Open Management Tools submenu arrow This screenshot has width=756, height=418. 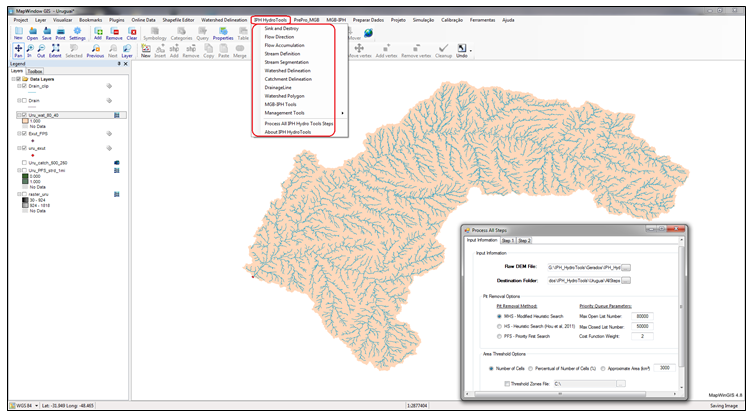coord(342,113)
